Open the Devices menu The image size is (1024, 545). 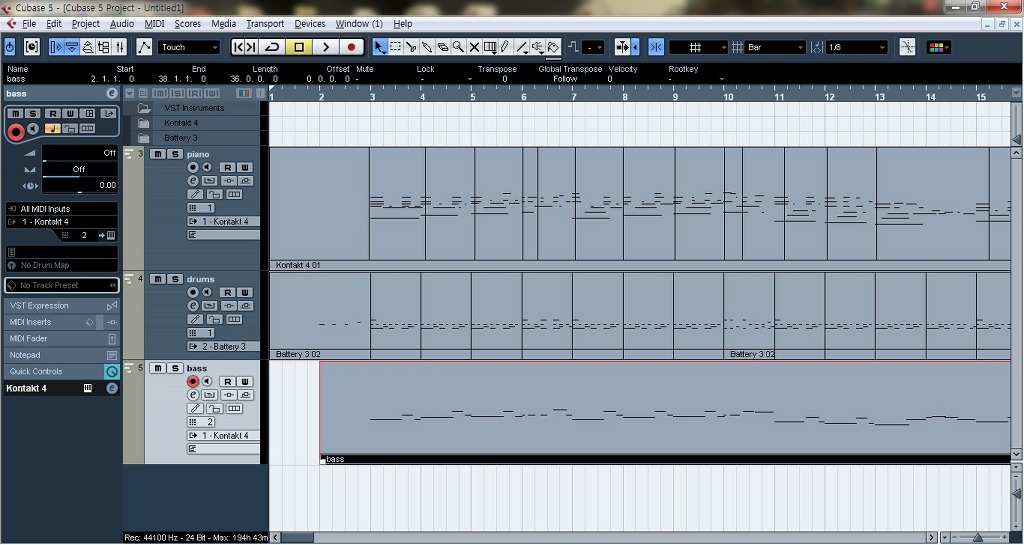310,23
